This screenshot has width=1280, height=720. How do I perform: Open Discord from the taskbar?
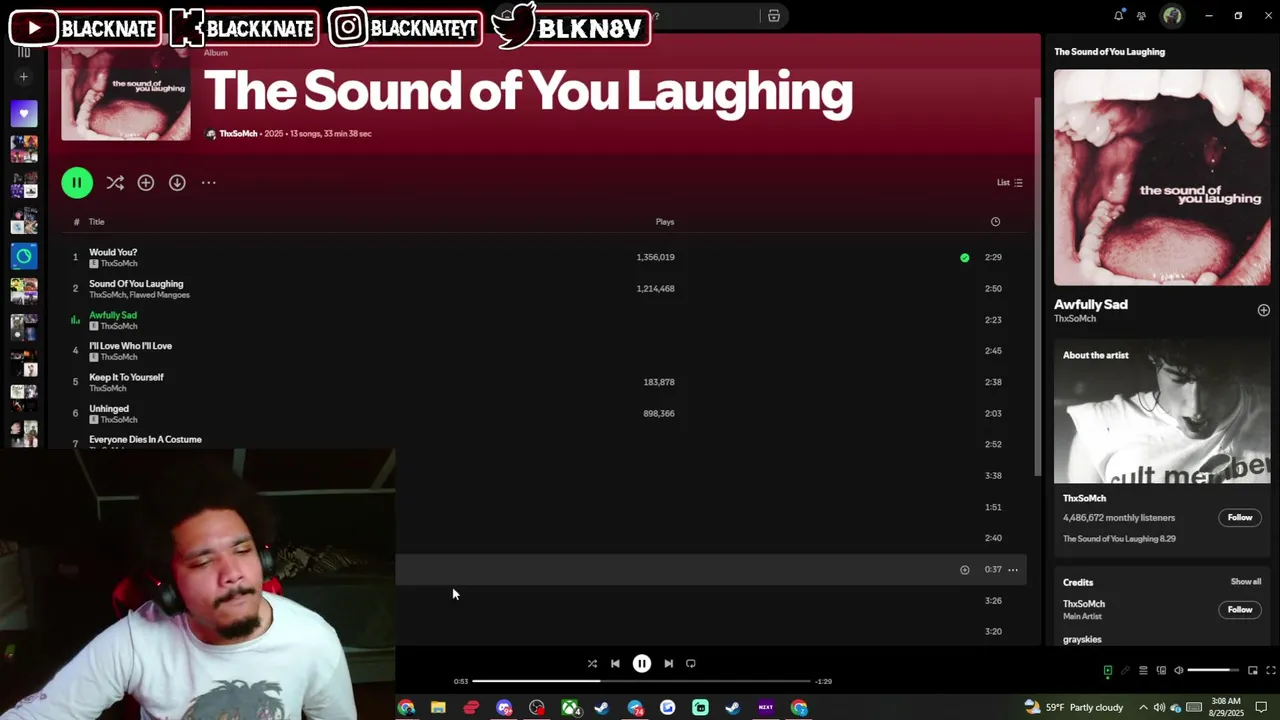(504, 708)
